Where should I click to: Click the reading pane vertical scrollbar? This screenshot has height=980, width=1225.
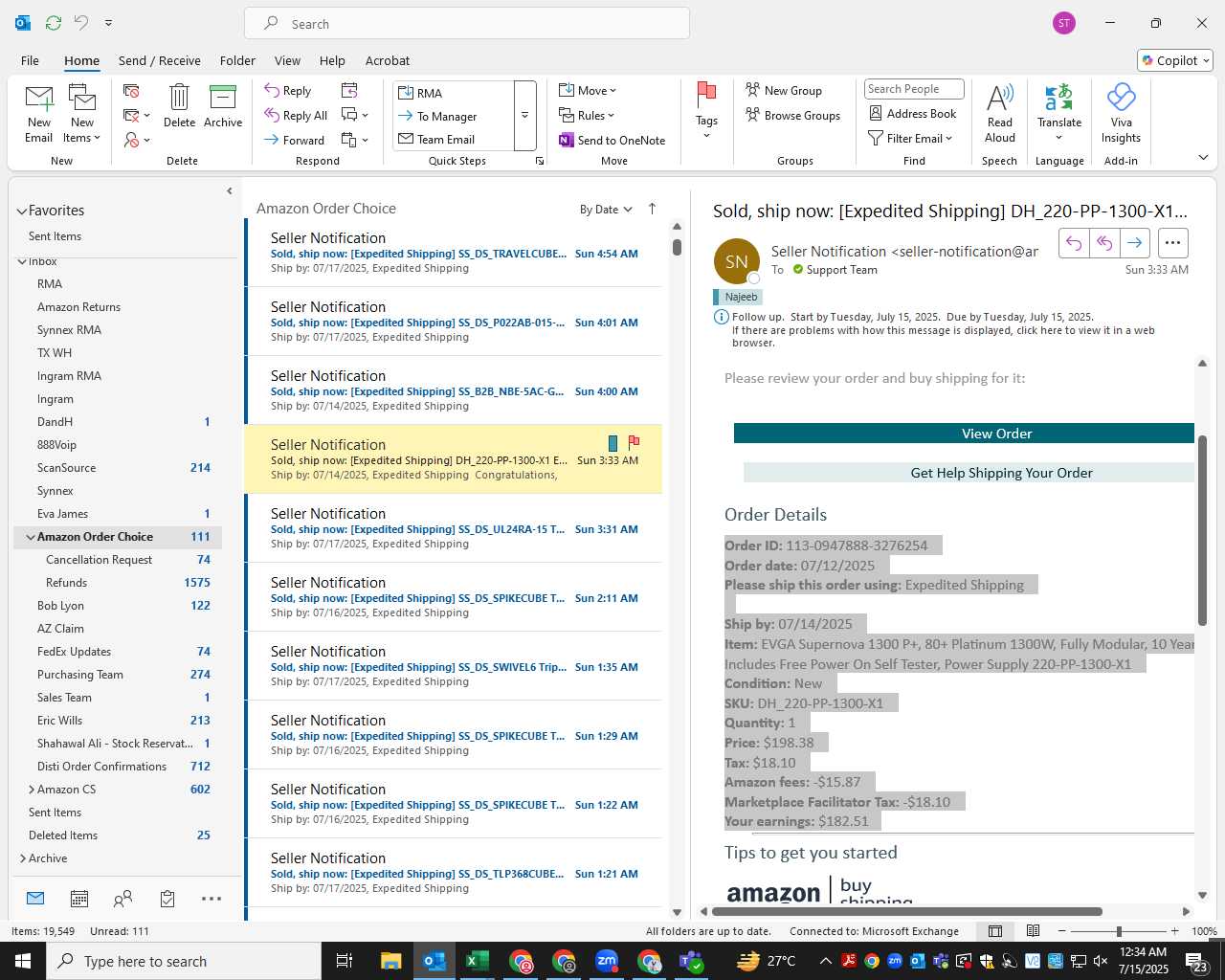[1202, 531]
